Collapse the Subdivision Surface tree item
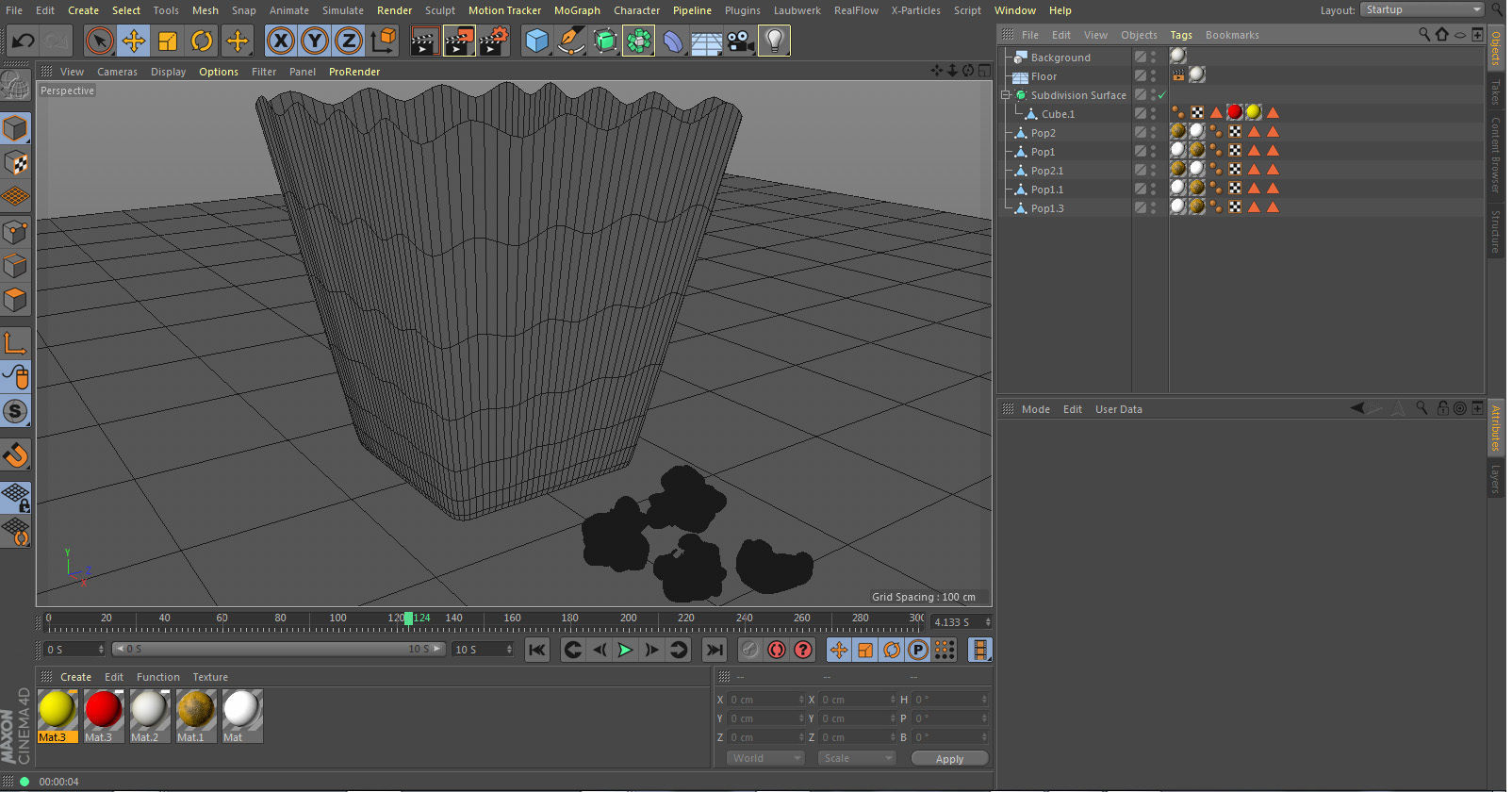1512x792 pixels. coord(1005,95)
